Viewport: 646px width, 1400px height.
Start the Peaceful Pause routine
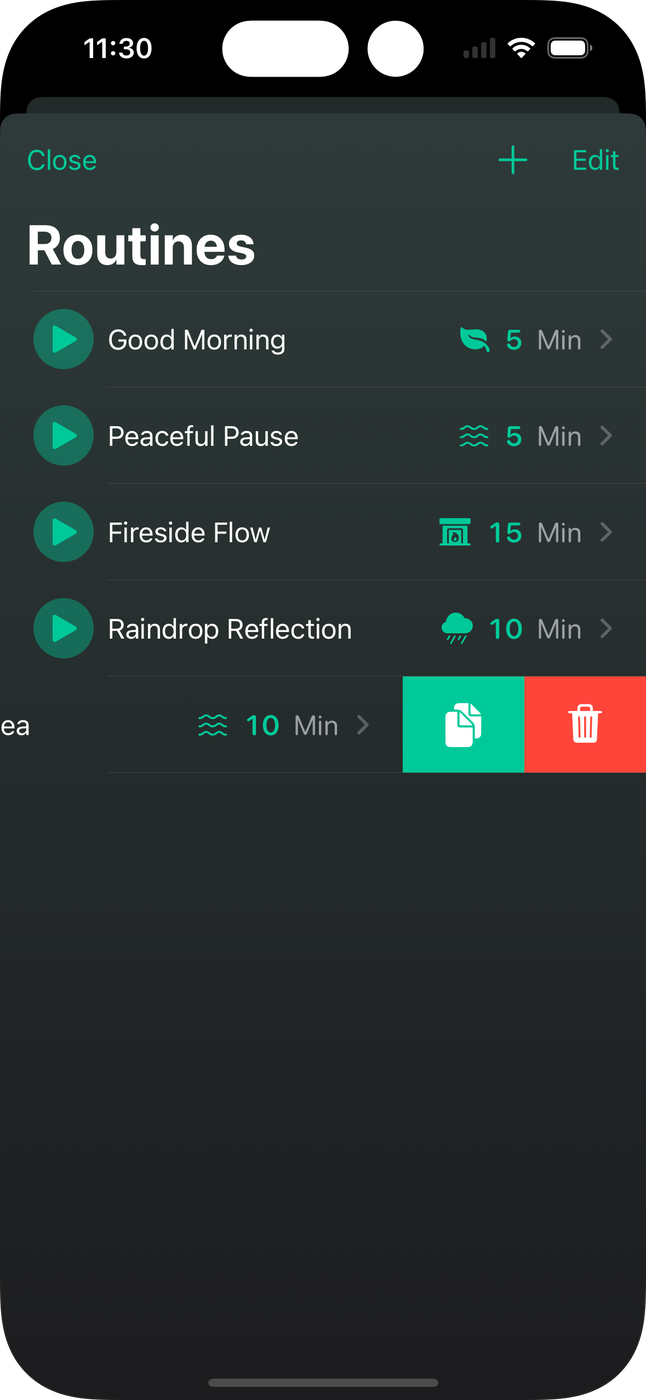click(x=63, y=436)
